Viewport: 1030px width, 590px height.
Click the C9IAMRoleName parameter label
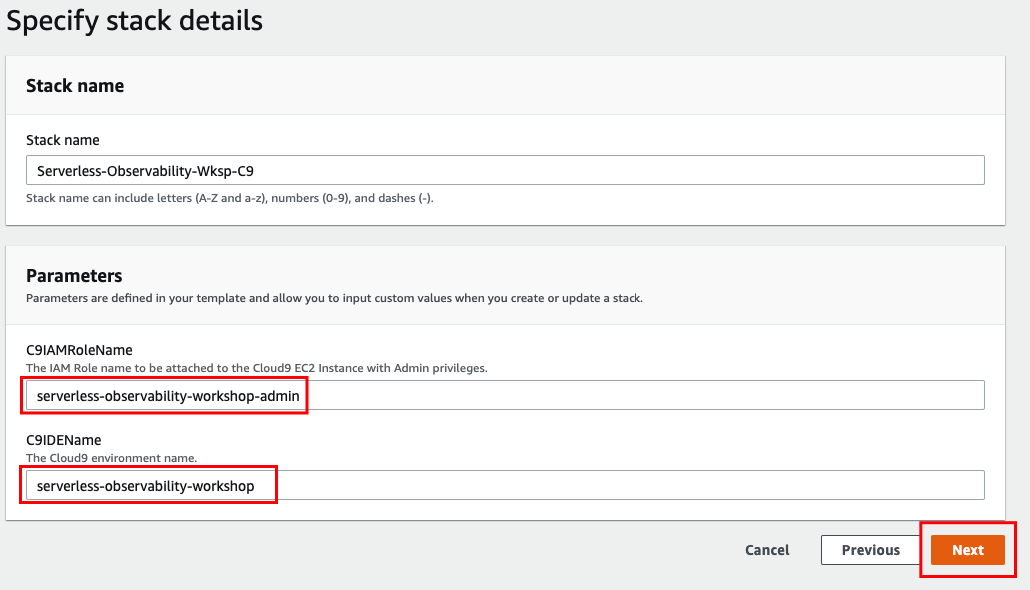click(79, 350)
